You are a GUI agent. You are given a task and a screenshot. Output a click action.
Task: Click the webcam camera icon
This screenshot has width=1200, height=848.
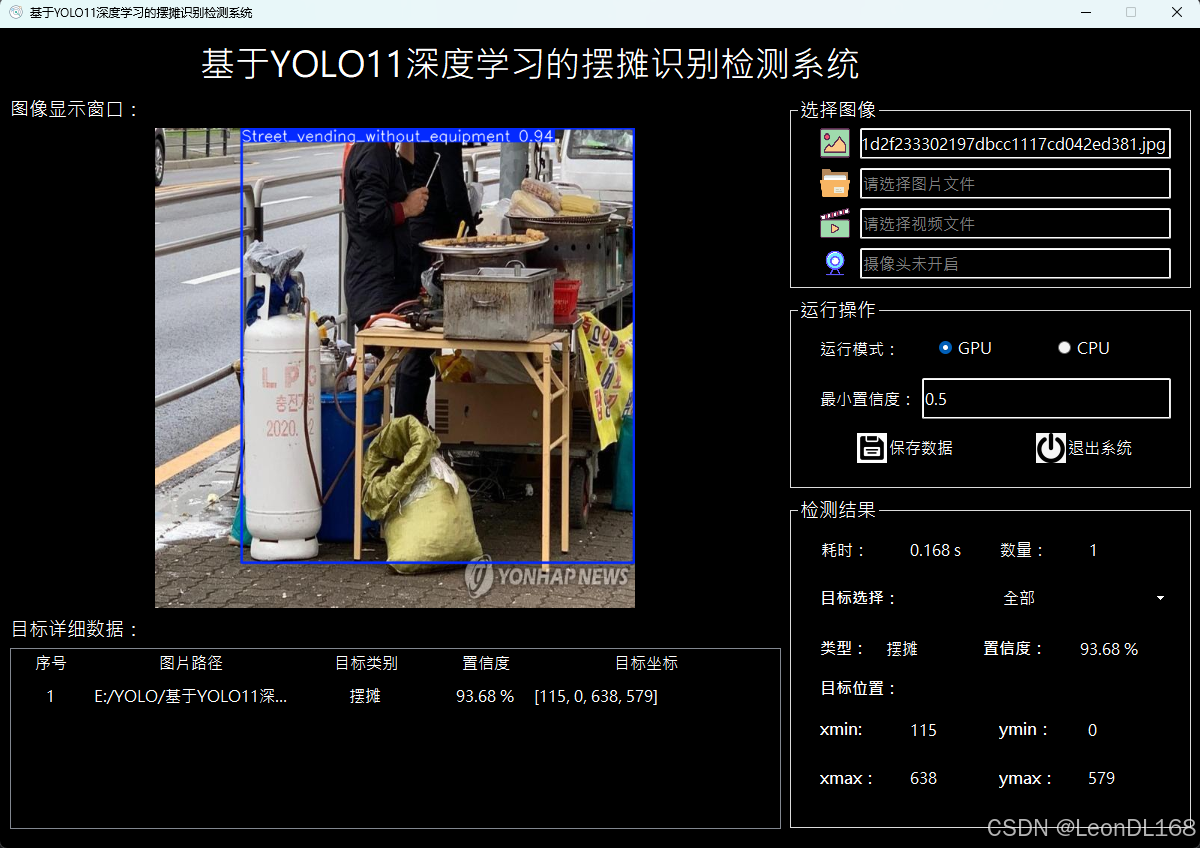tap(835, 263)
